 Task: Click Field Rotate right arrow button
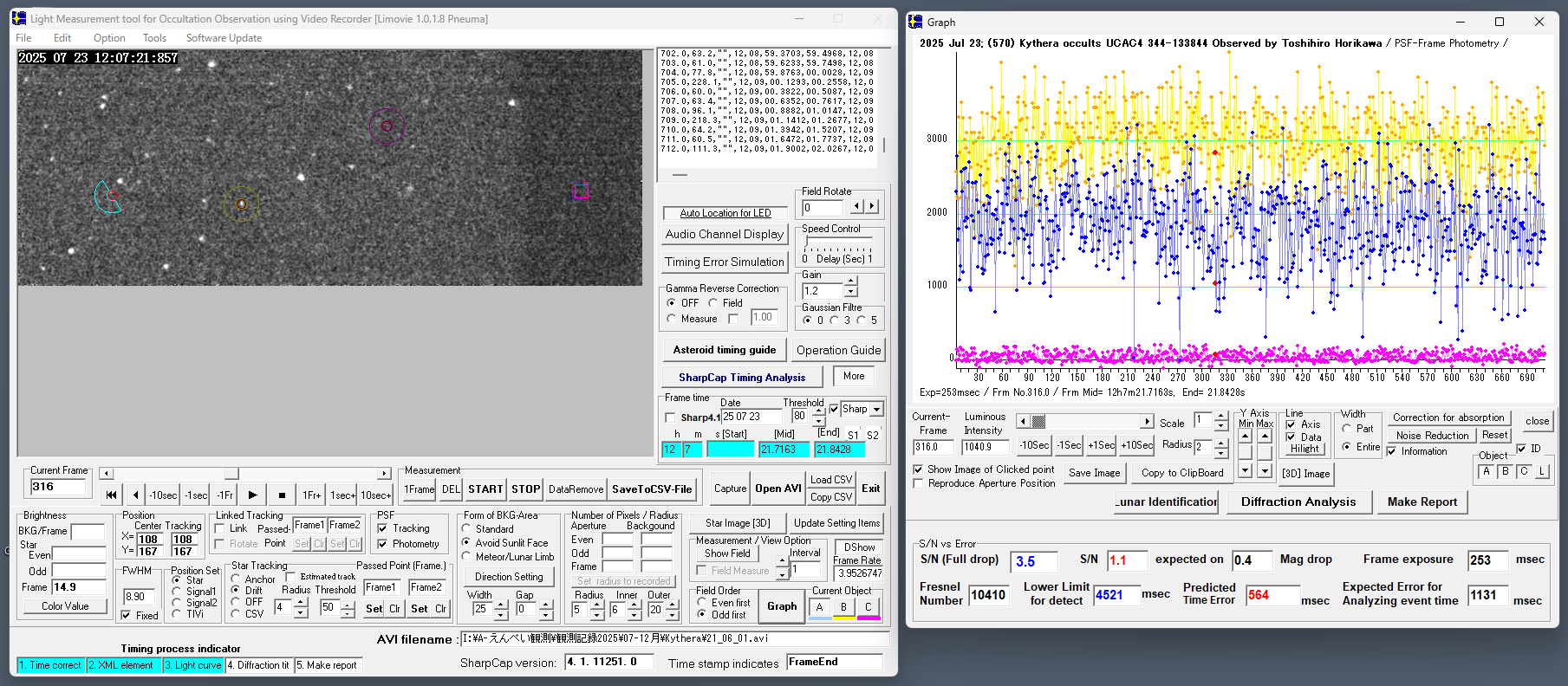[872, 207]
